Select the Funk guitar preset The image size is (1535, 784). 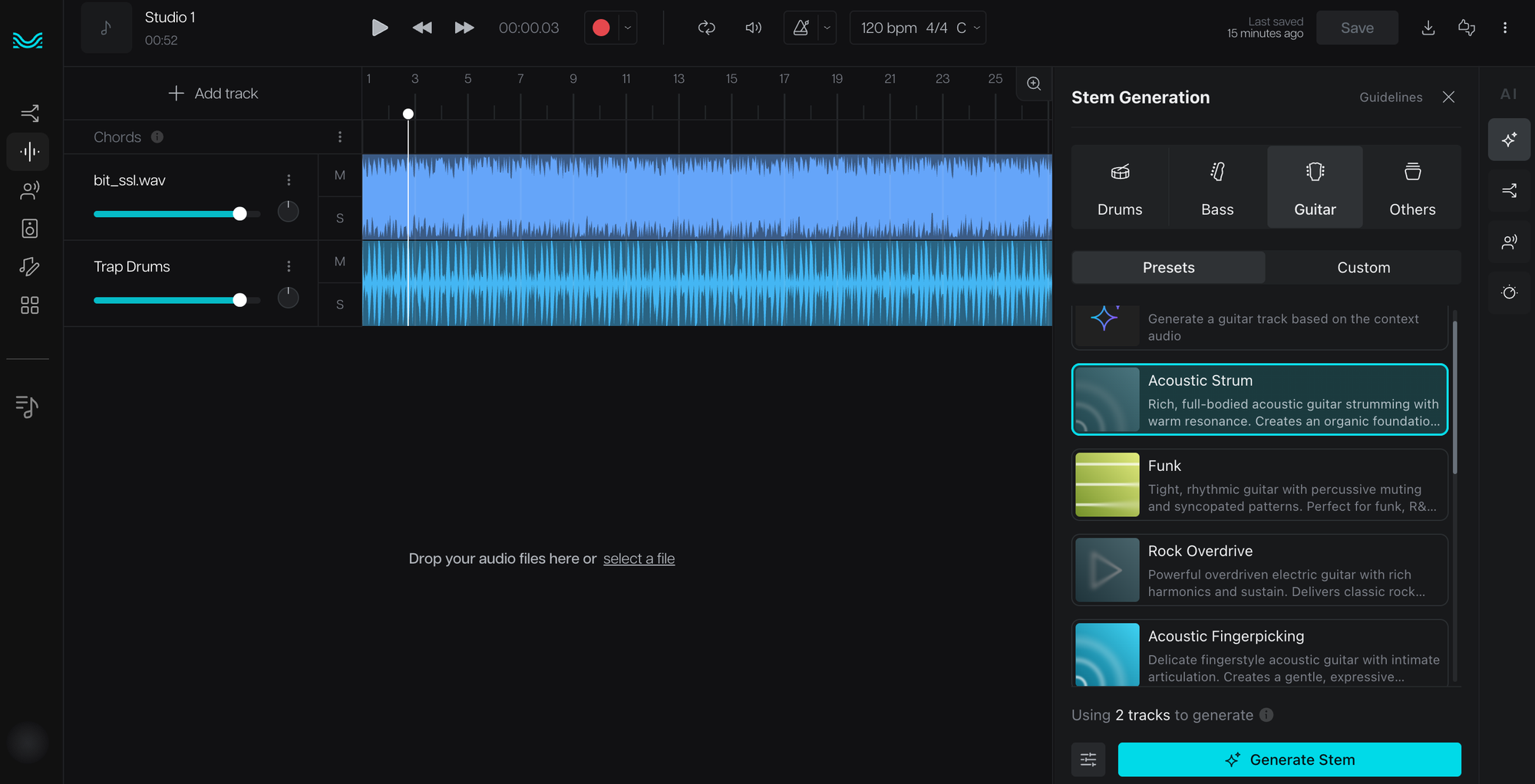(1259, 485)
